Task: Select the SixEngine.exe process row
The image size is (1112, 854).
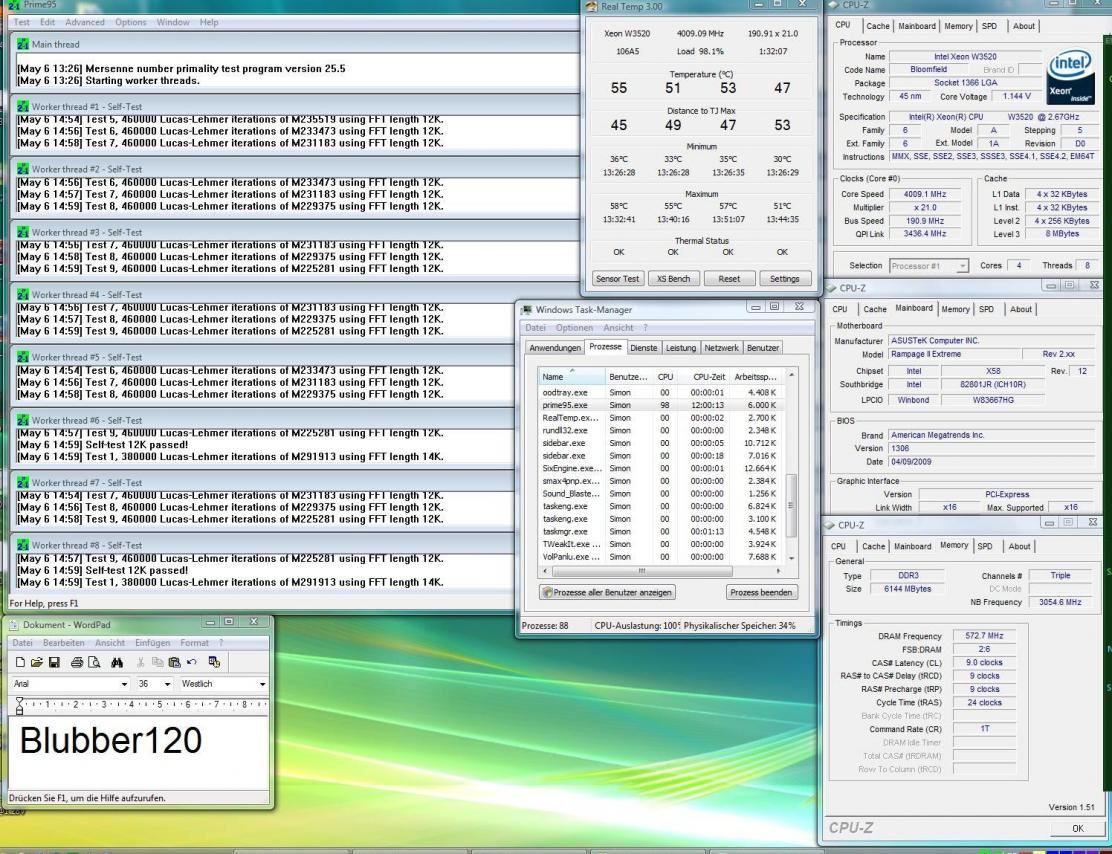Action: 660,468
